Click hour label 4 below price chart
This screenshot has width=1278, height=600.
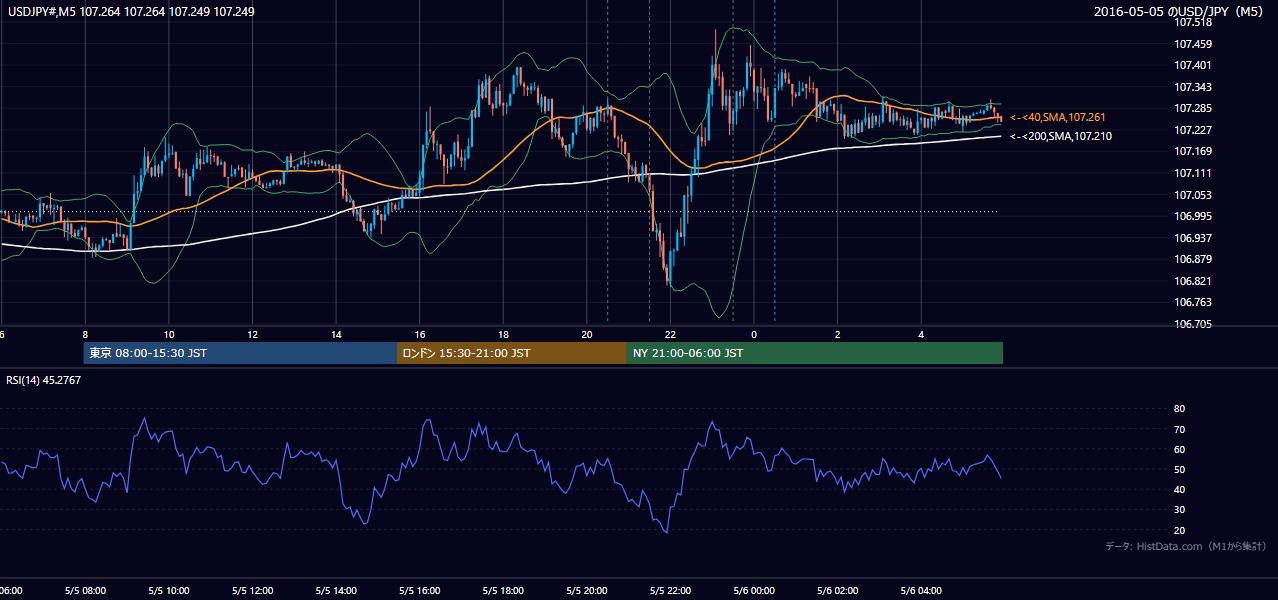921,335
